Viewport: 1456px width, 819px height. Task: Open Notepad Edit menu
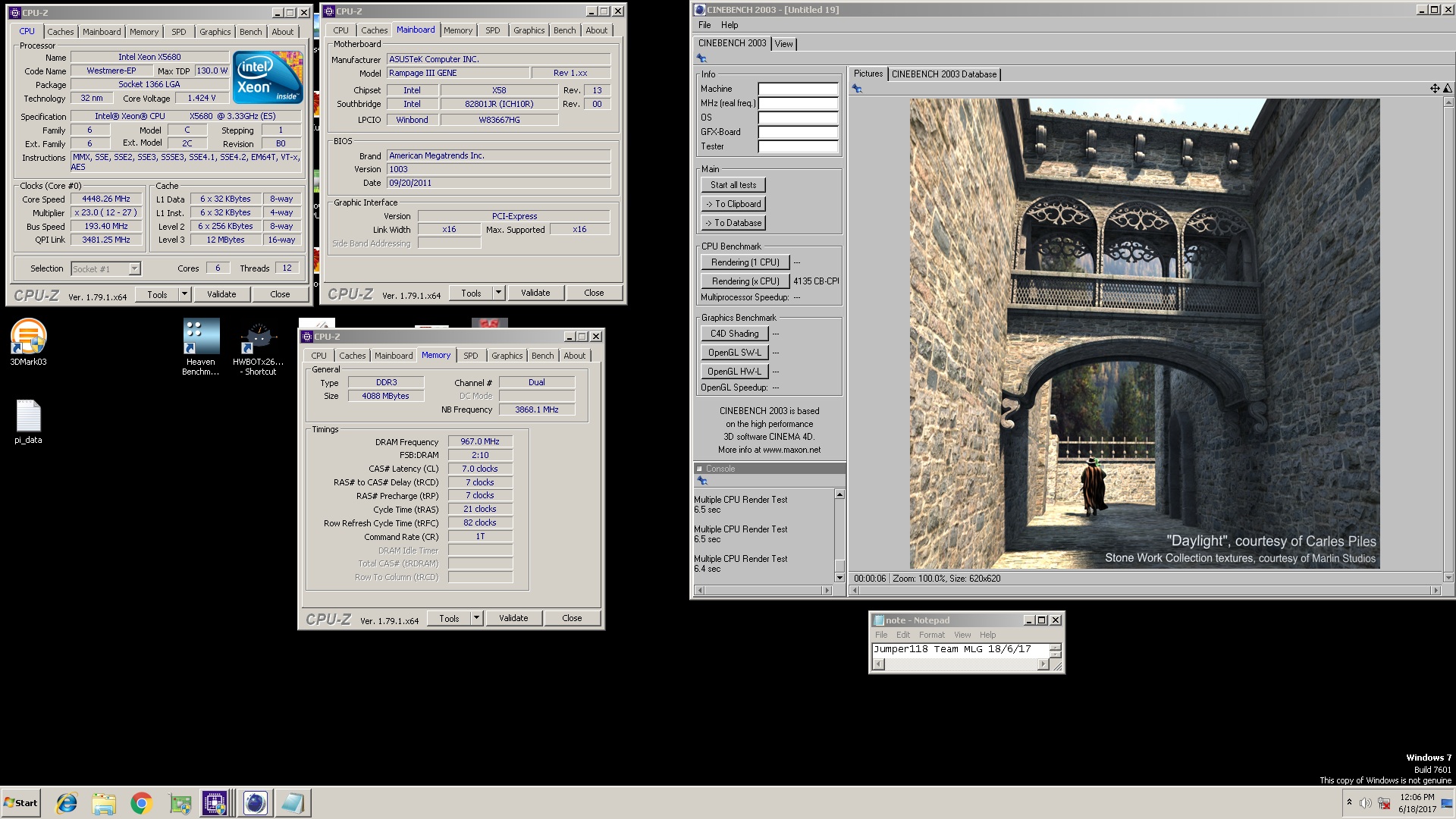[x=903, y=635]
